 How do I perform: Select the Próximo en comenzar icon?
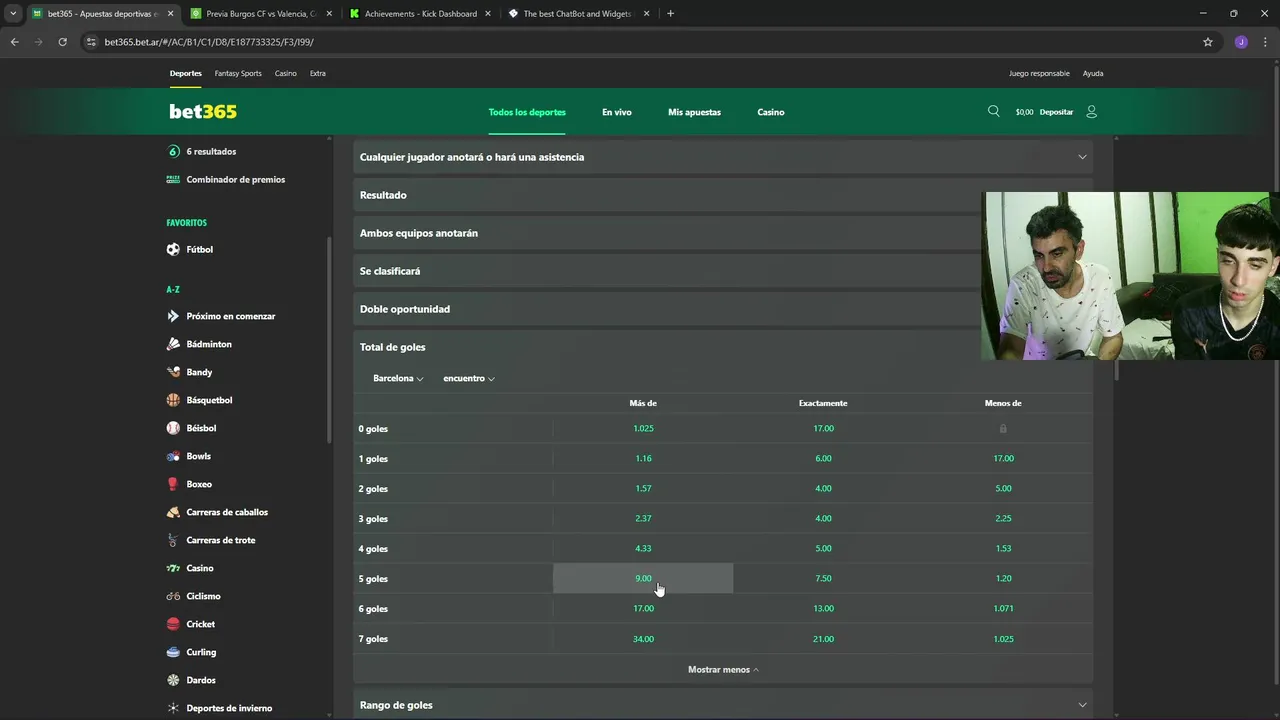(173, 316)
